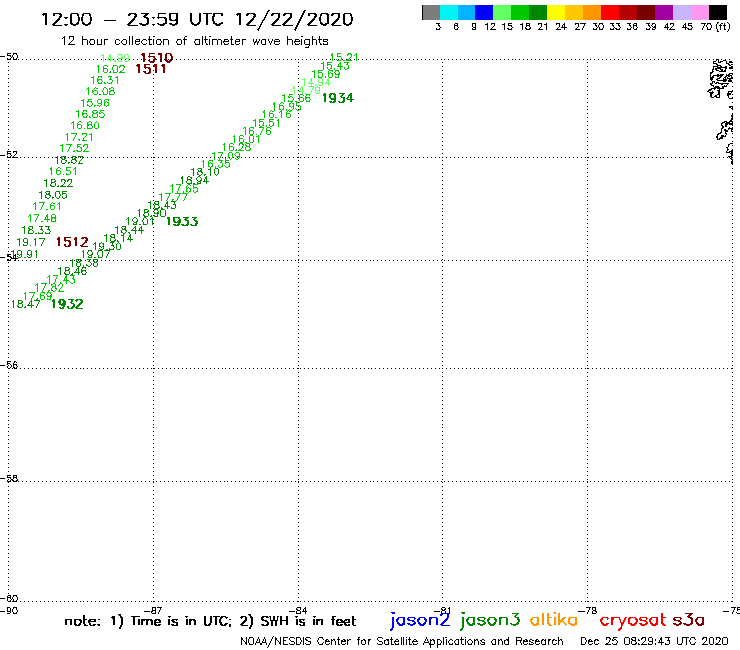
Task: Click the jason3 satellite legend label
Action: point(490,620)
